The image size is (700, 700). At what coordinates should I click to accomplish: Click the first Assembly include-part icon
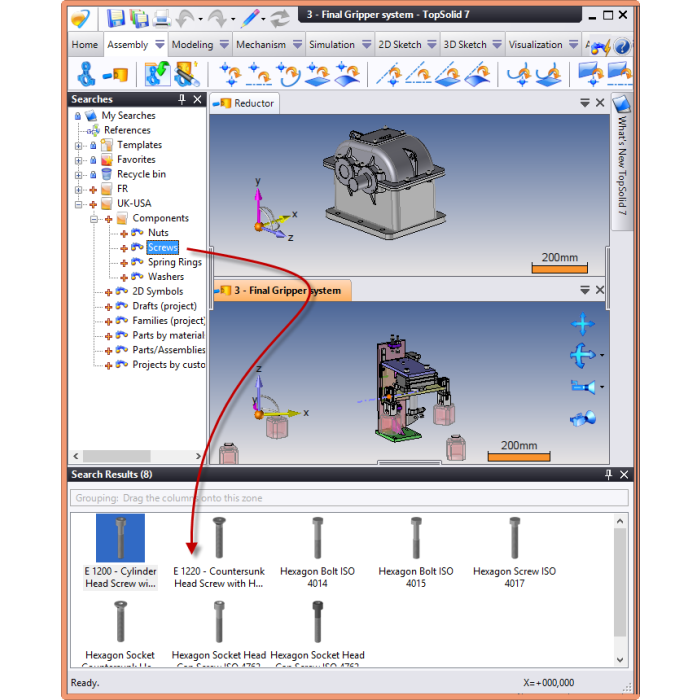[x=86, y=74]
